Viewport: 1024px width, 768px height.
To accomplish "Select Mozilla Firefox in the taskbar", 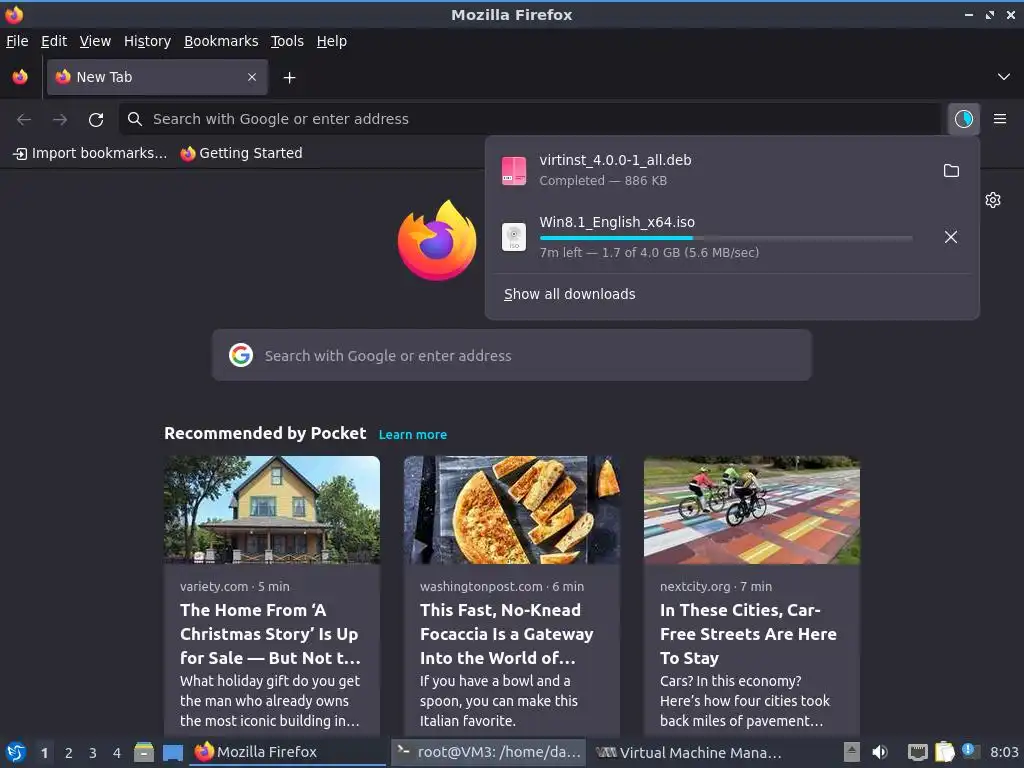I will [x=287, y=752].
